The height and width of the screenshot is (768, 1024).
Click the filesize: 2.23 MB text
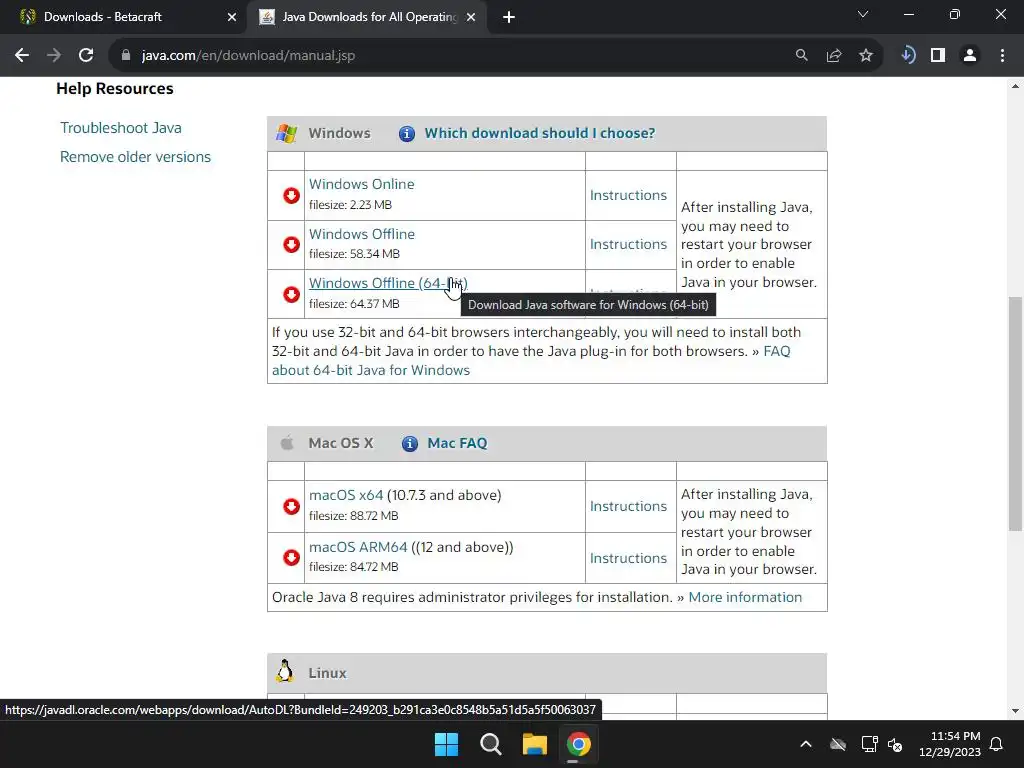pos(350,205)
